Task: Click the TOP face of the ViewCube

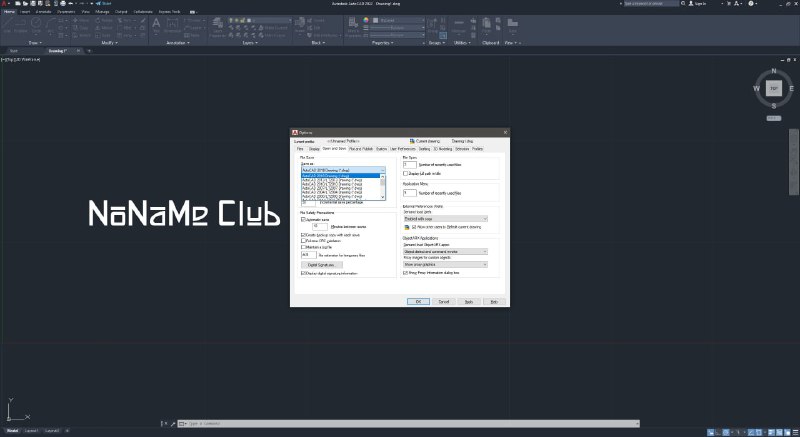Action: (x=774, y=88)
